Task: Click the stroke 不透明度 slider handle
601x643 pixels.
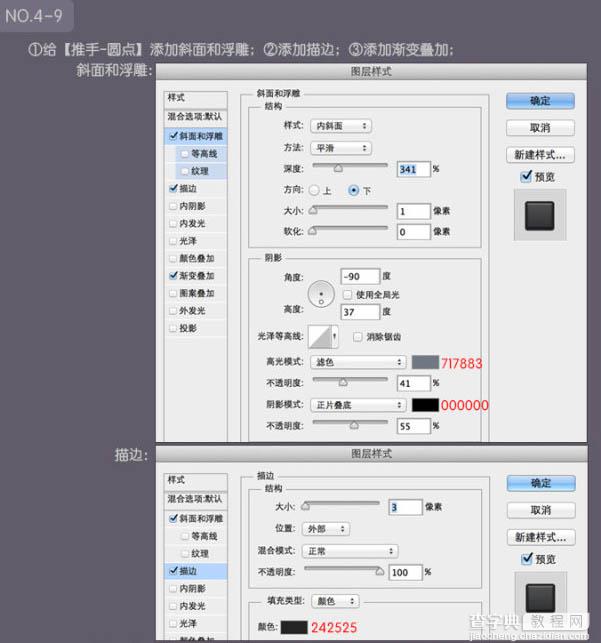Action: tap(380, 571)
